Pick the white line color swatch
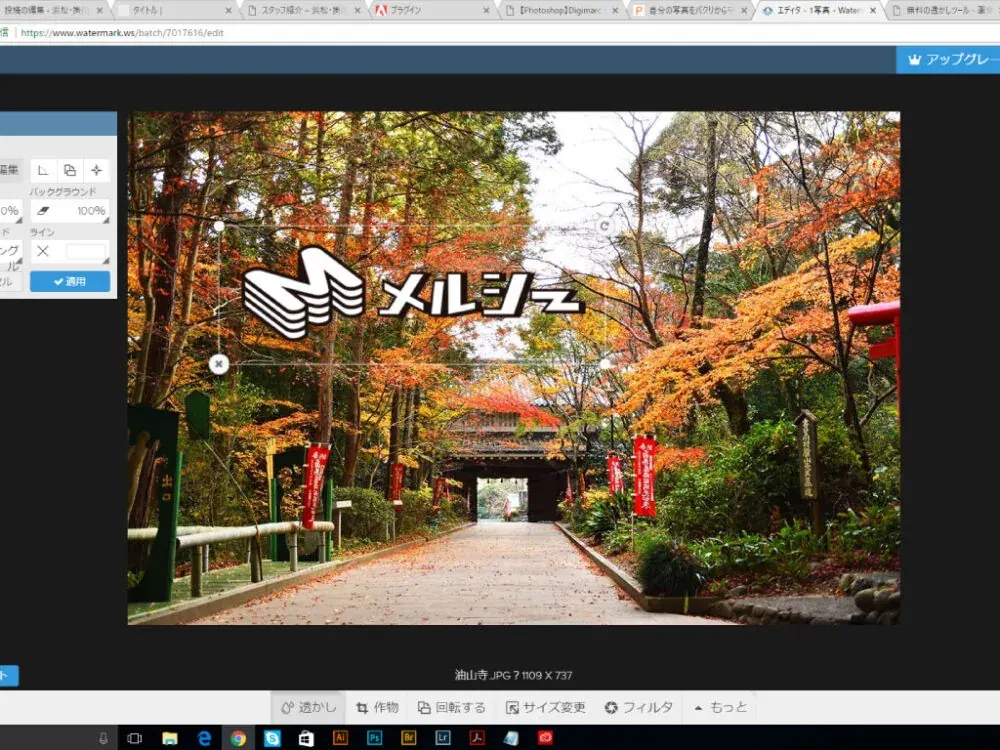The image size is (1000, 750). (85, 251)
